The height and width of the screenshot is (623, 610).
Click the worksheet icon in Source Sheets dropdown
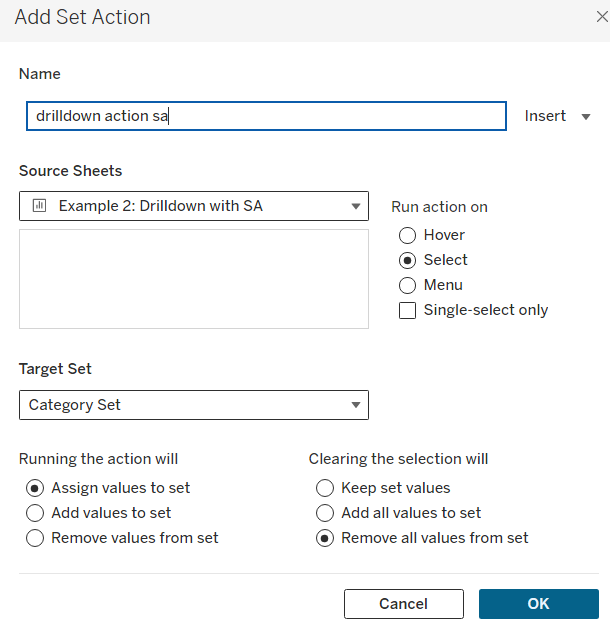(x=39, y=206)
